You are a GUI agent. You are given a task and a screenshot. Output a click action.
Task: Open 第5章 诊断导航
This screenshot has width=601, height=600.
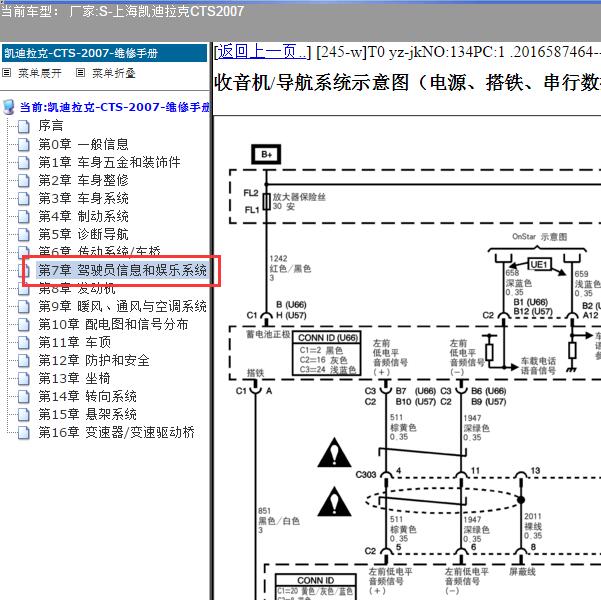pos(84,234)
